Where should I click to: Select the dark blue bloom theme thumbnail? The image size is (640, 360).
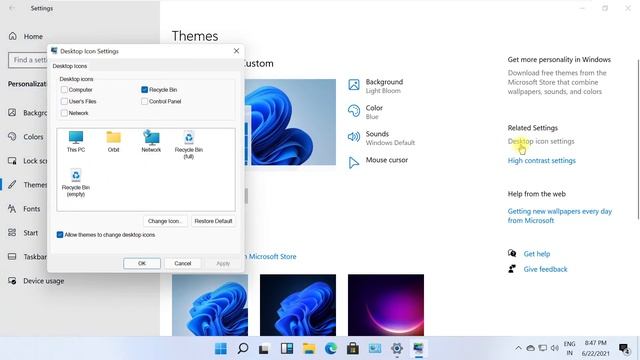pos(298,305)
